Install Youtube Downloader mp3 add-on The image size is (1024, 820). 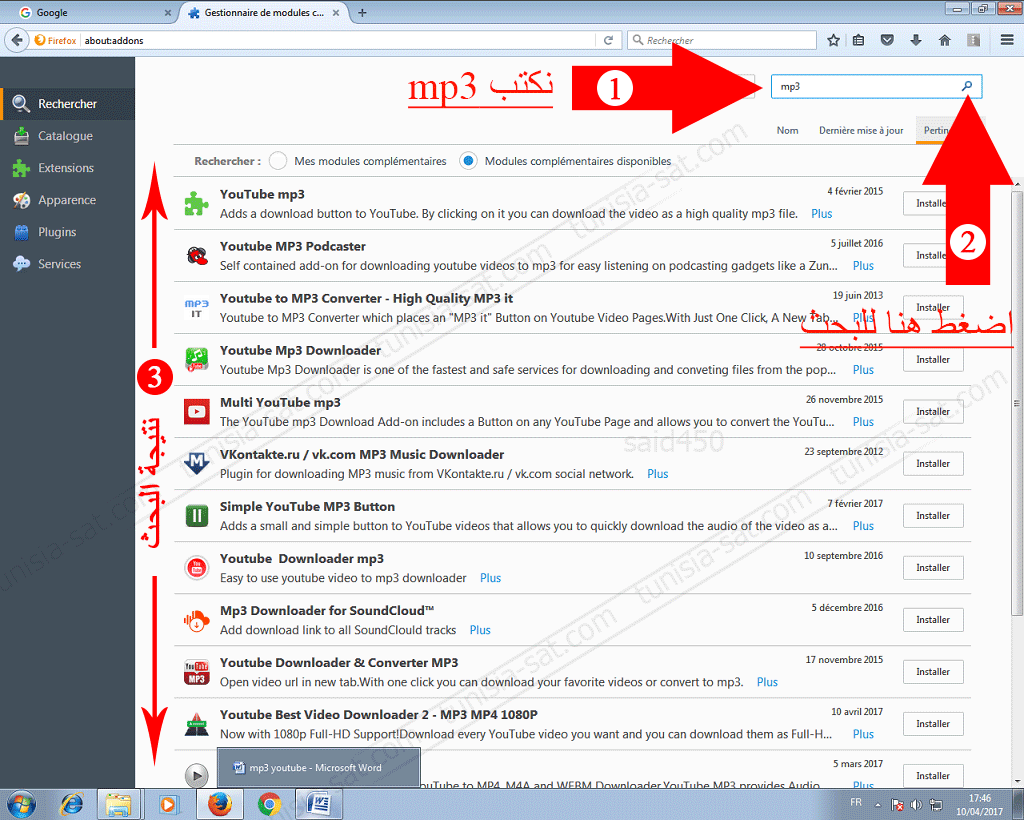[933, 568]
